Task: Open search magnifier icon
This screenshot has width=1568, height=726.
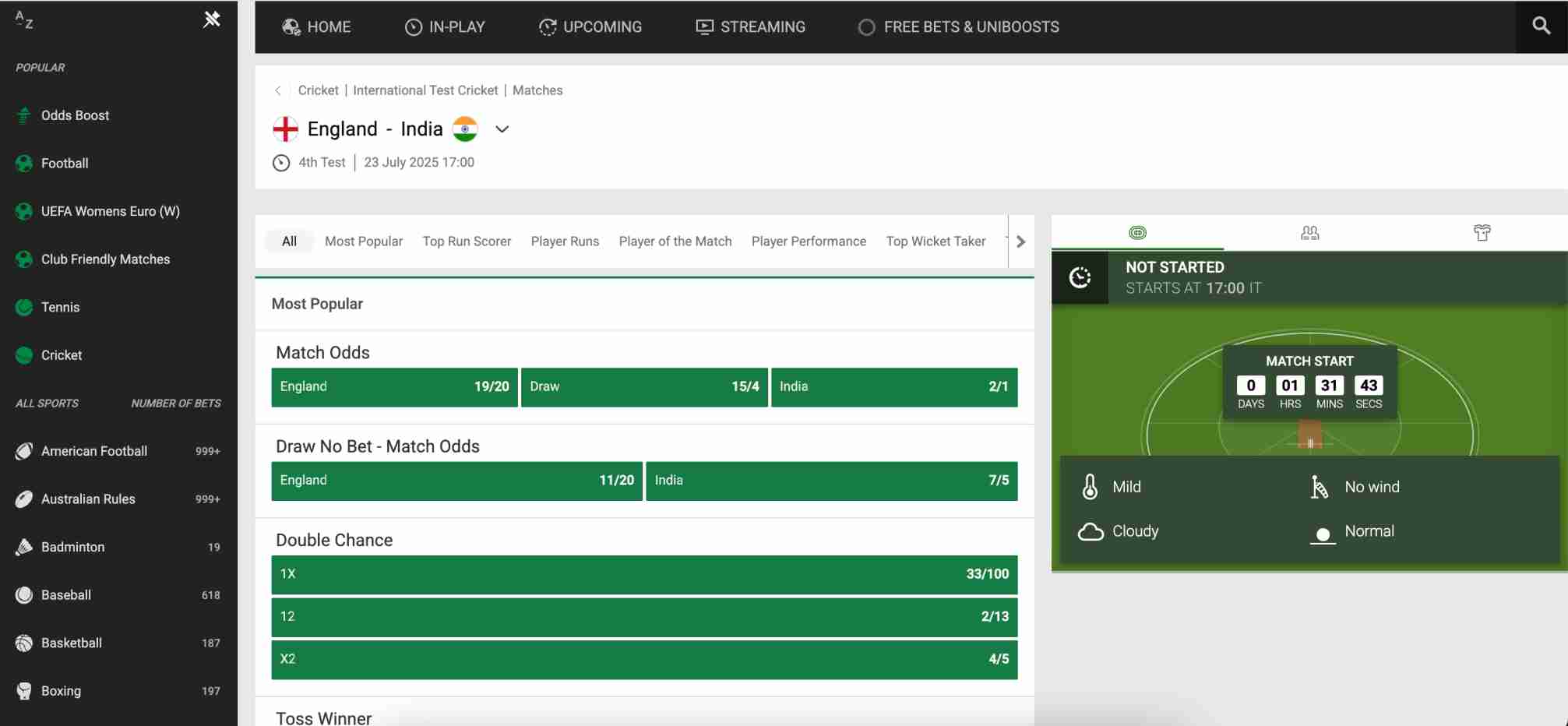Action: pos(1541,26)
